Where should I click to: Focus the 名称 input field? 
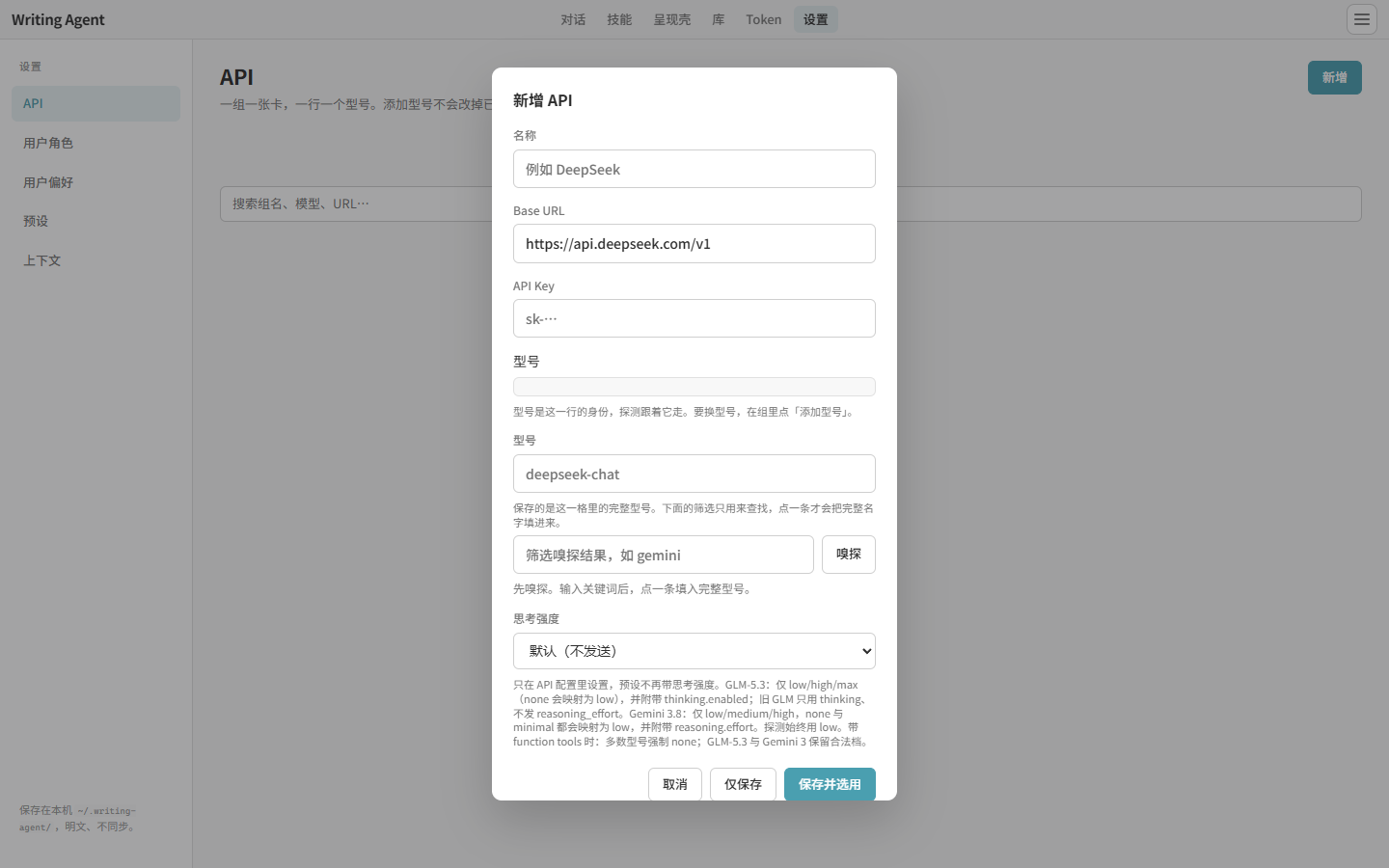click(694, 169)
